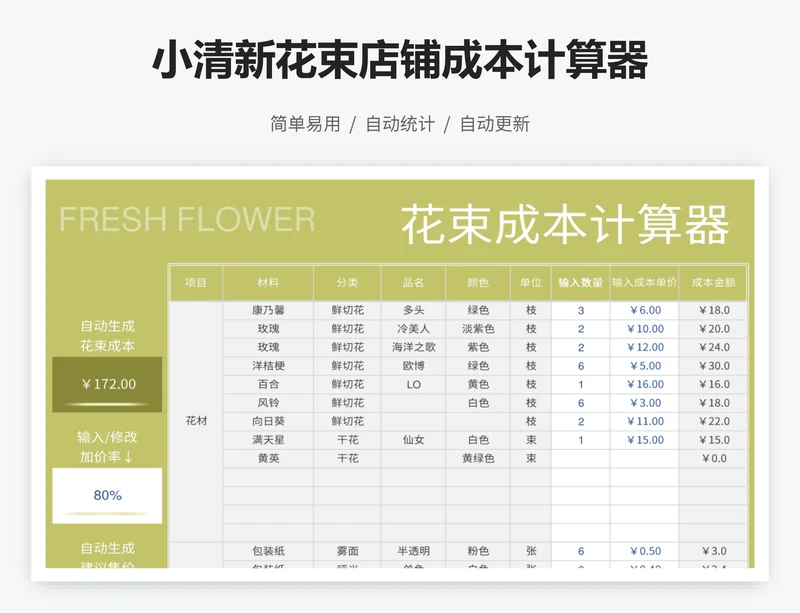Select the 输入数量 column header
The image size is (800, 613).
point(581,283)
